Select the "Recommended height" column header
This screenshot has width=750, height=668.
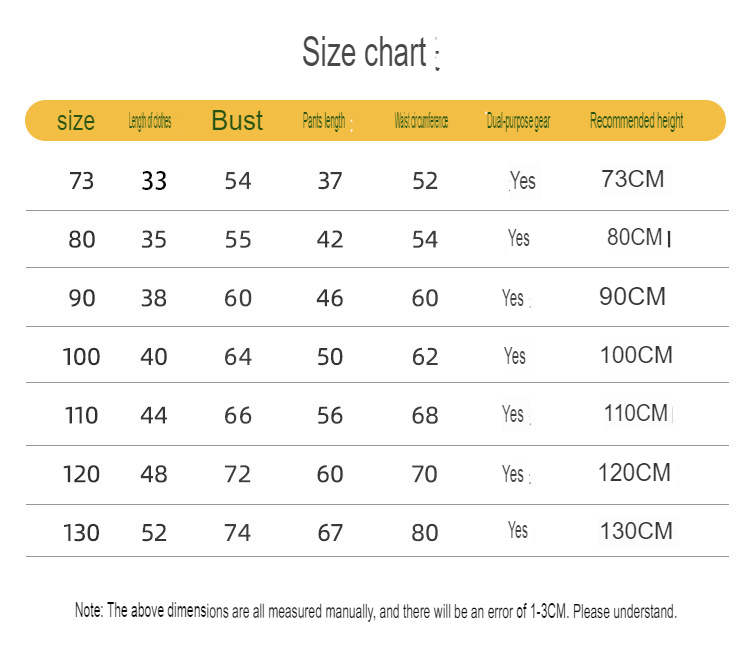tap(636, 122)
